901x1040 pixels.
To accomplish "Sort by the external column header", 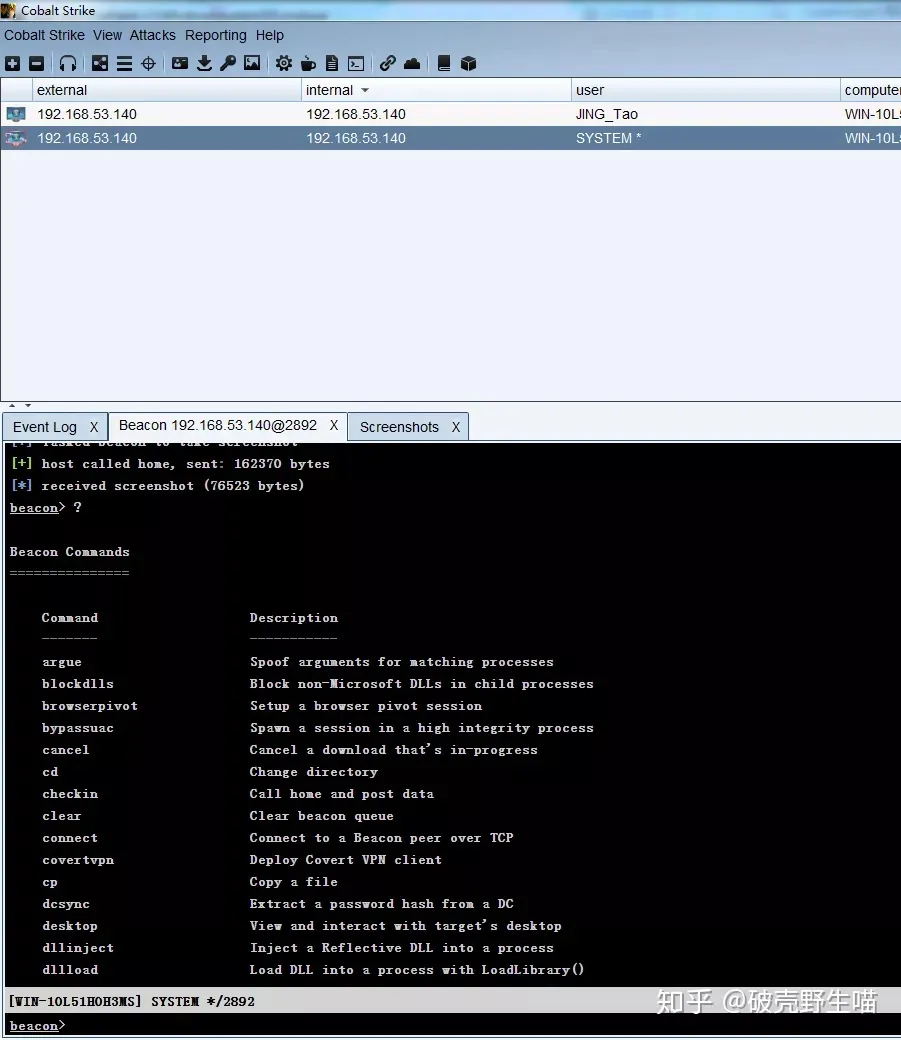I will tap(166, 90).
